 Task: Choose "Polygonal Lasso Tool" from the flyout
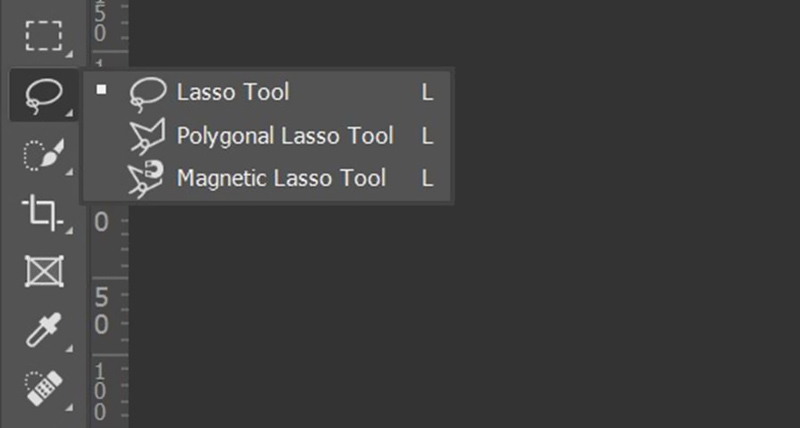click(x=285, y=136)
